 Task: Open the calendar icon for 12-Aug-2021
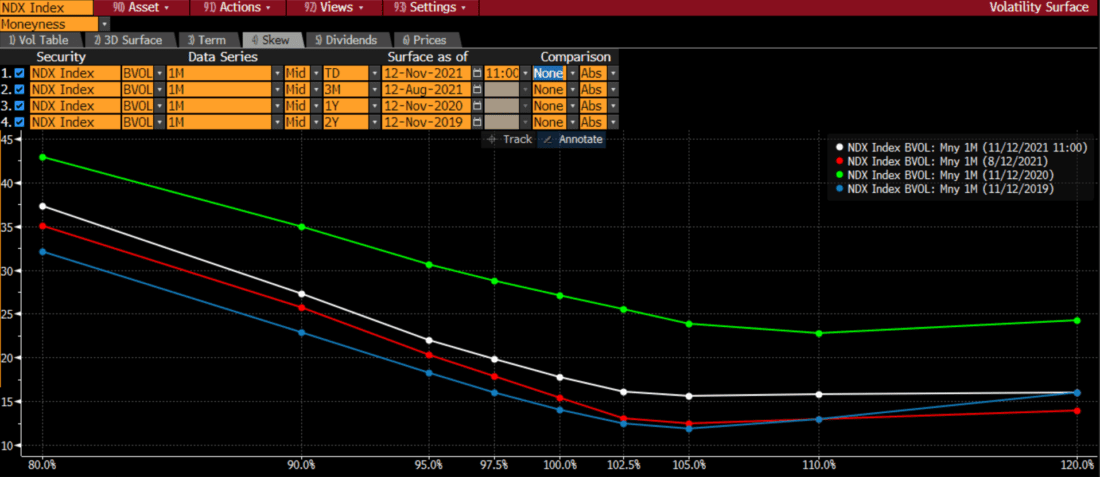(478, 90)
